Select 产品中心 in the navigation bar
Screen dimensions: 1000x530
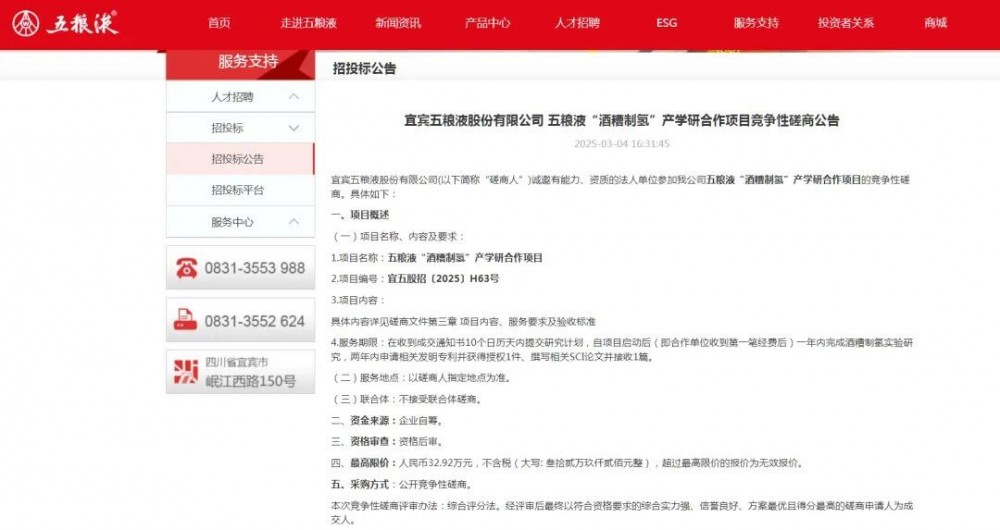[488, 23]
